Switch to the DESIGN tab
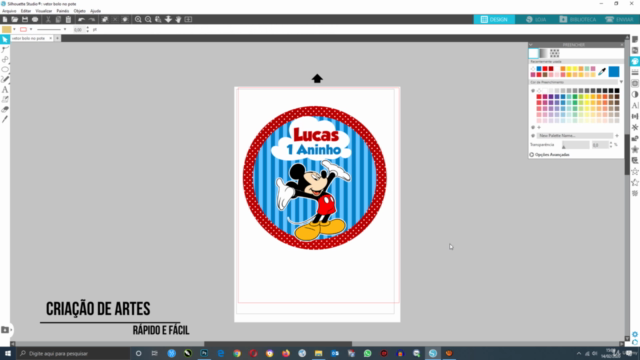Screen dimensions: 640x360 pos(494,19)
